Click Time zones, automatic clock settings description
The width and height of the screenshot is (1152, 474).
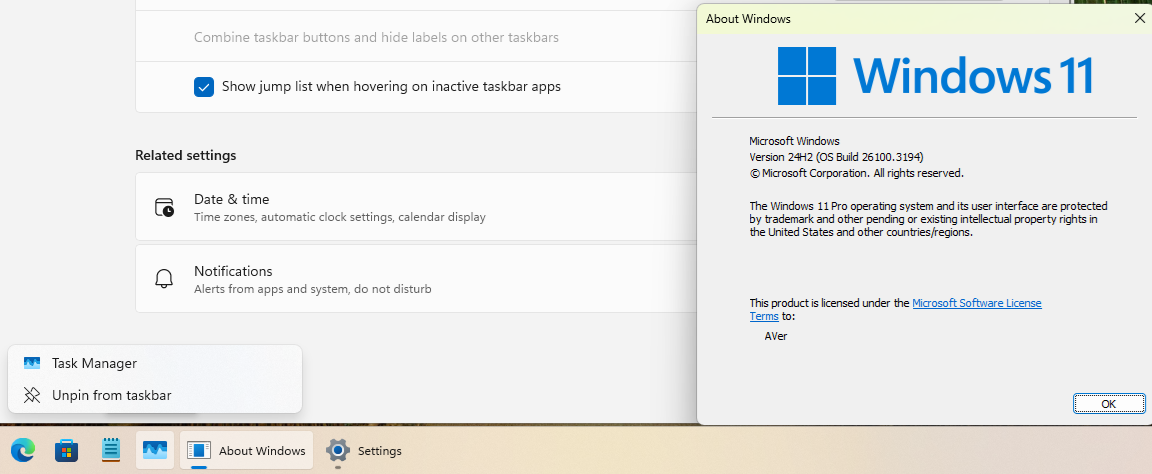pyautogui.click(x=339, y=218)
